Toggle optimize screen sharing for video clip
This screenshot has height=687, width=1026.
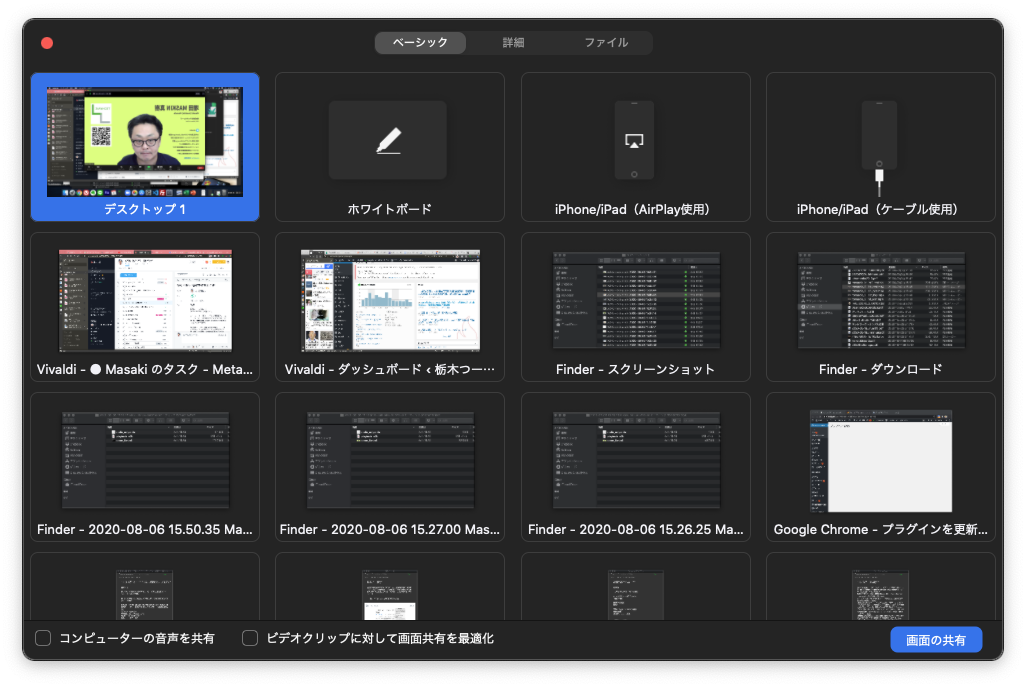coord(251,638)
